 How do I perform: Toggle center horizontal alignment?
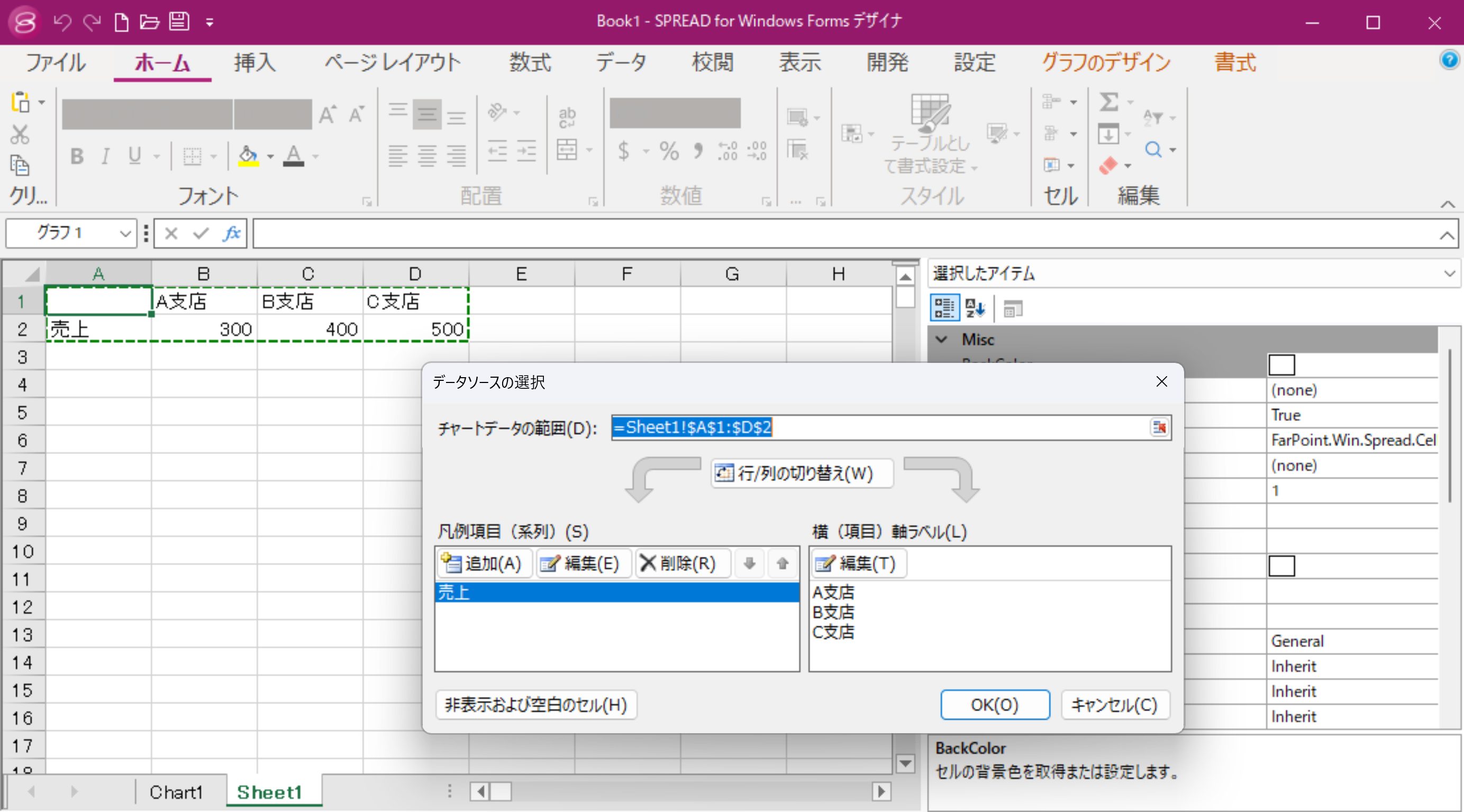[x=427, y=155]
